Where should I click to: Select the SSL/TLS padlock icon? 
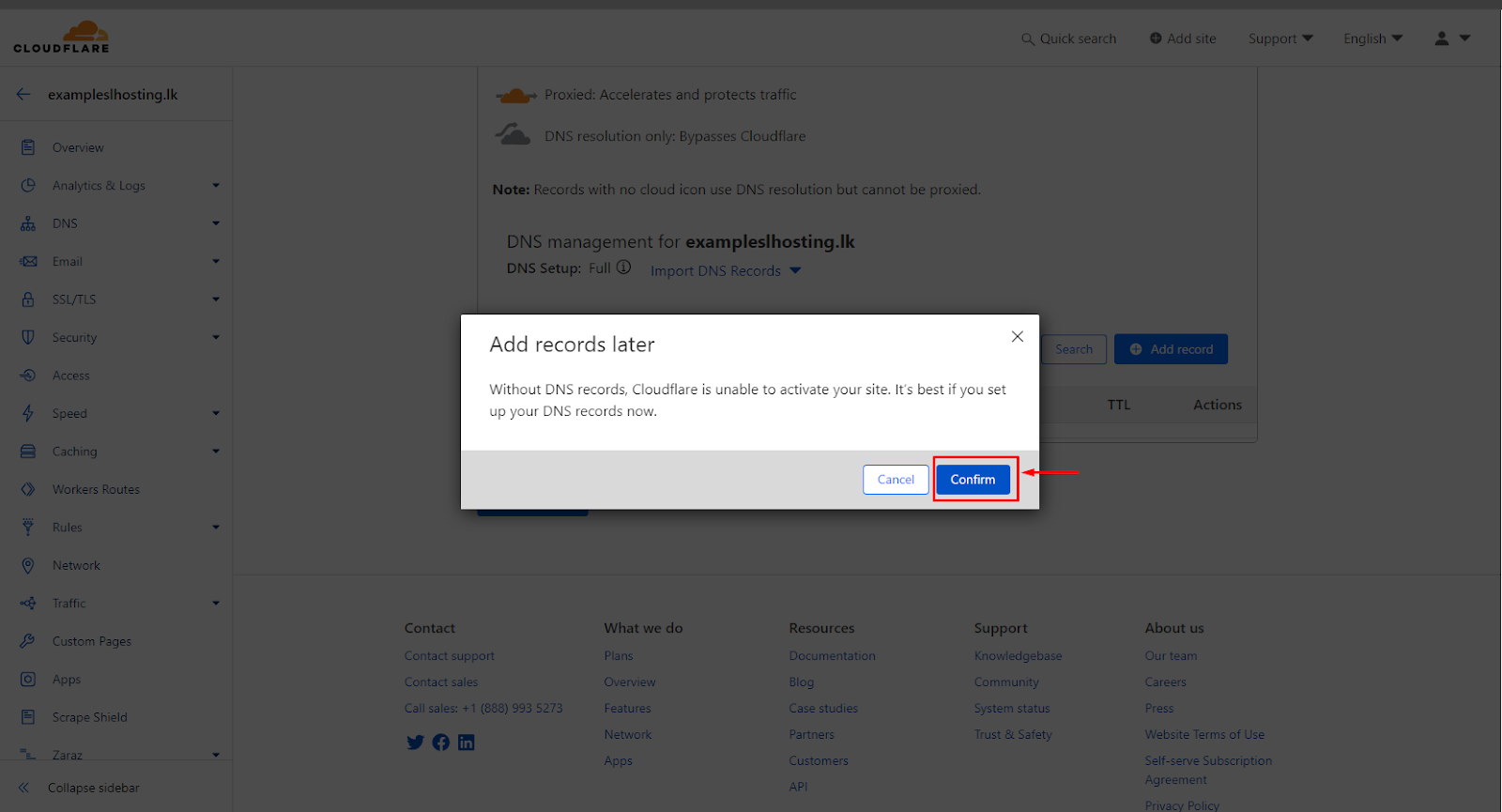(x=28, y=299)
